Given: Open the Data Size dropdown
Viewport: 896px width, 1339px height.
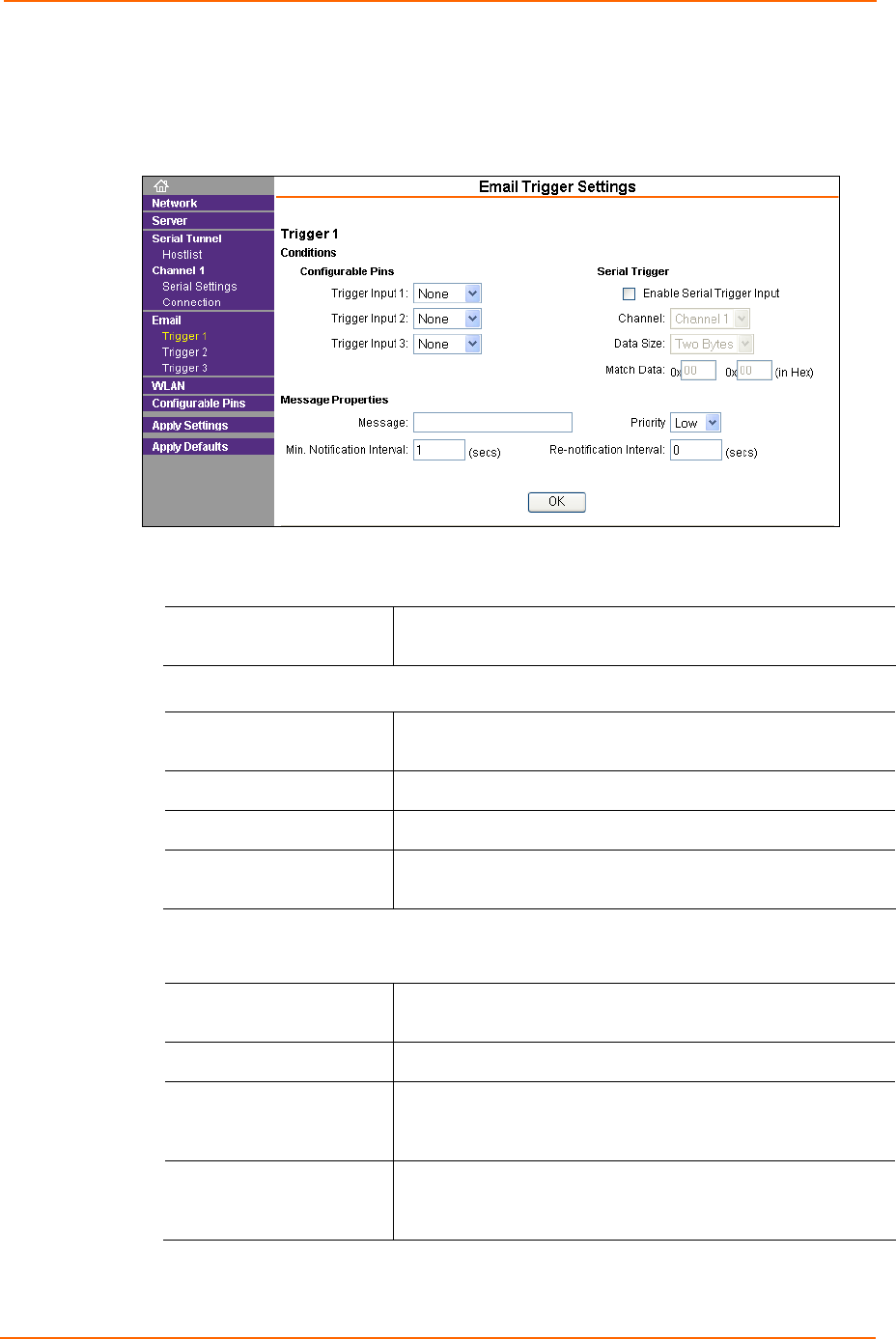Looking at the screenshot, I should coord(712,344).
